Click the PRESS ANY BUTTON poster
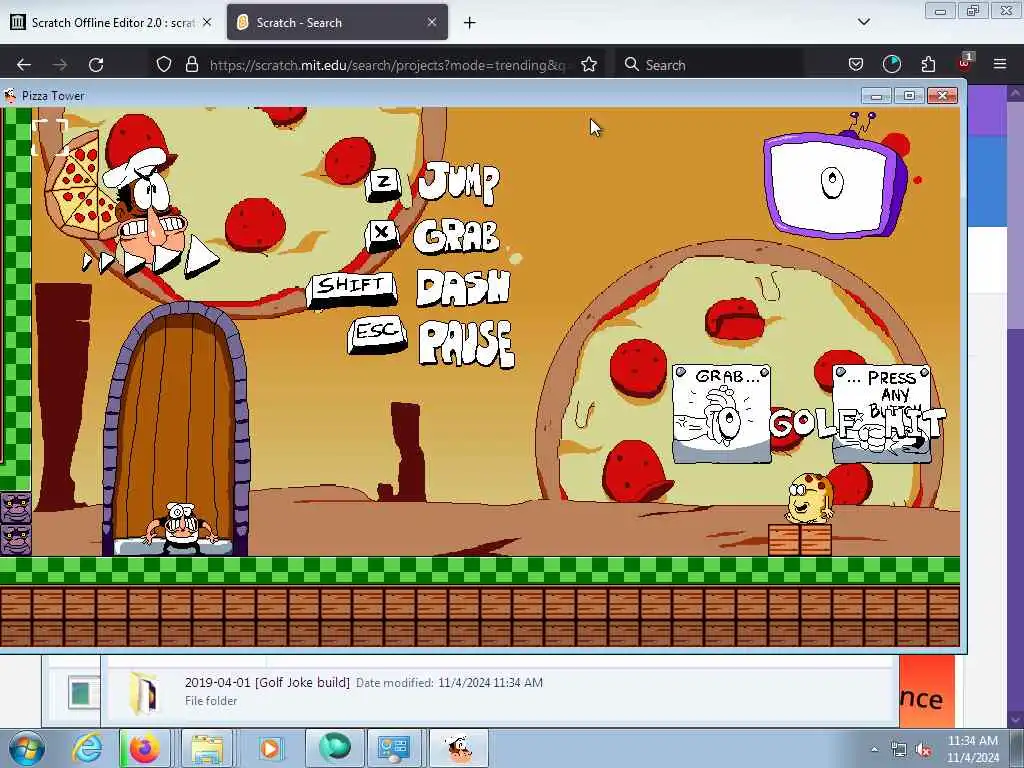 [x=882, y=413]
